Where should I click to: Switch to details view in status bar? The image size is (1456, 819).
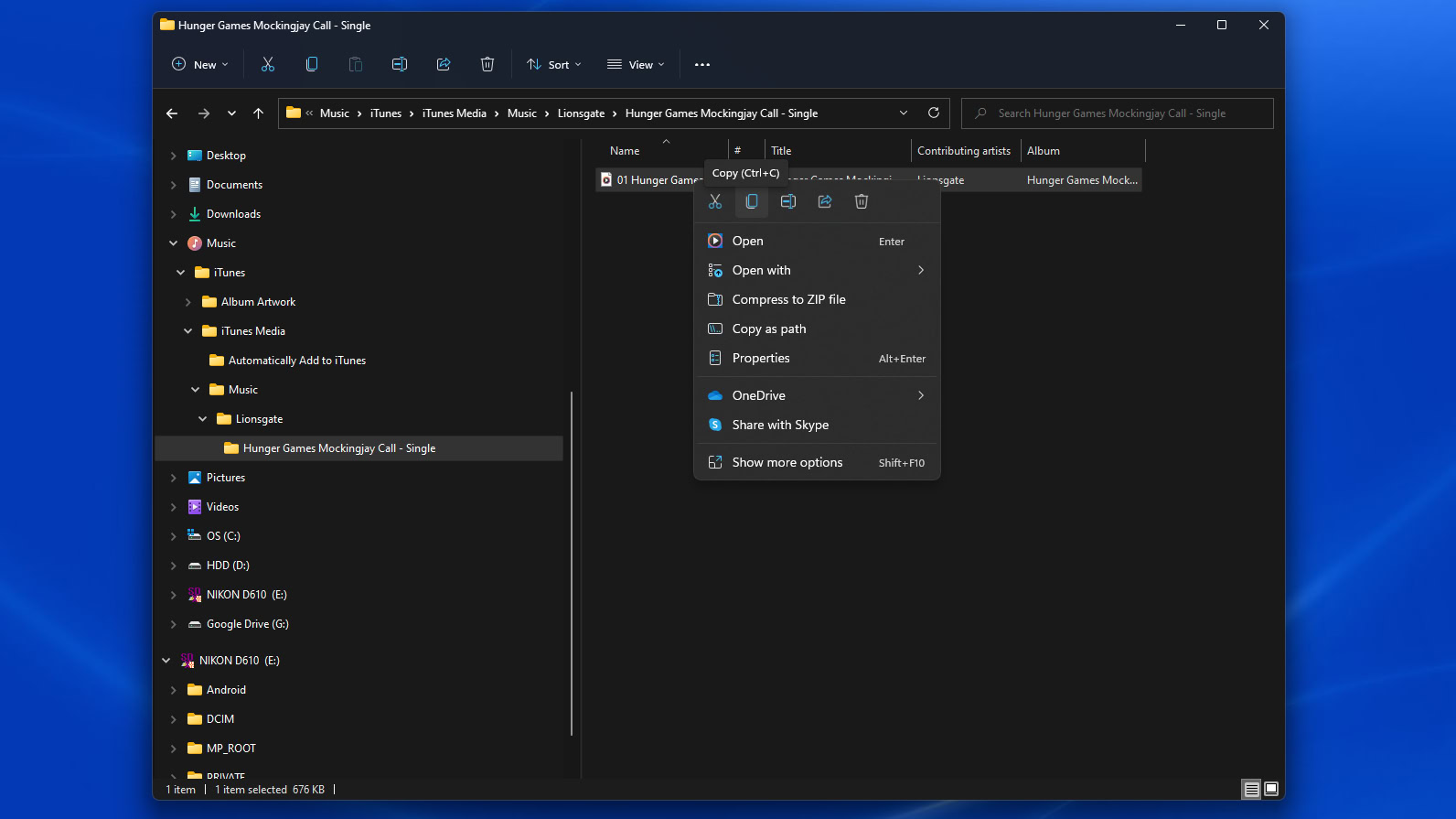(x=1251, y=789)
